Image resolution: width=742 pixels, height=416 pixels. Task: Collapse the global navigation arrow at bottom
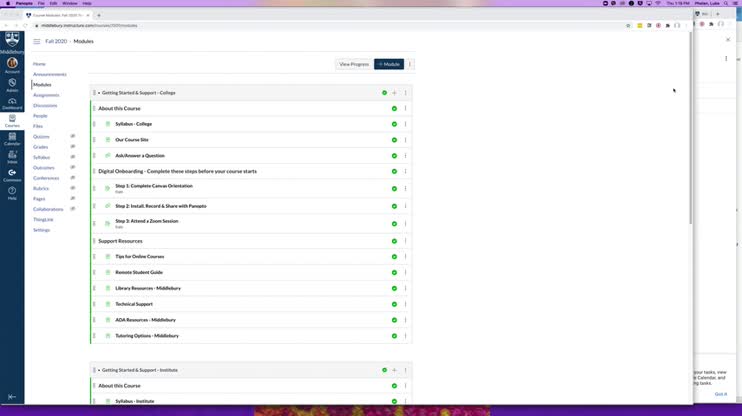[x=12, y=397]
